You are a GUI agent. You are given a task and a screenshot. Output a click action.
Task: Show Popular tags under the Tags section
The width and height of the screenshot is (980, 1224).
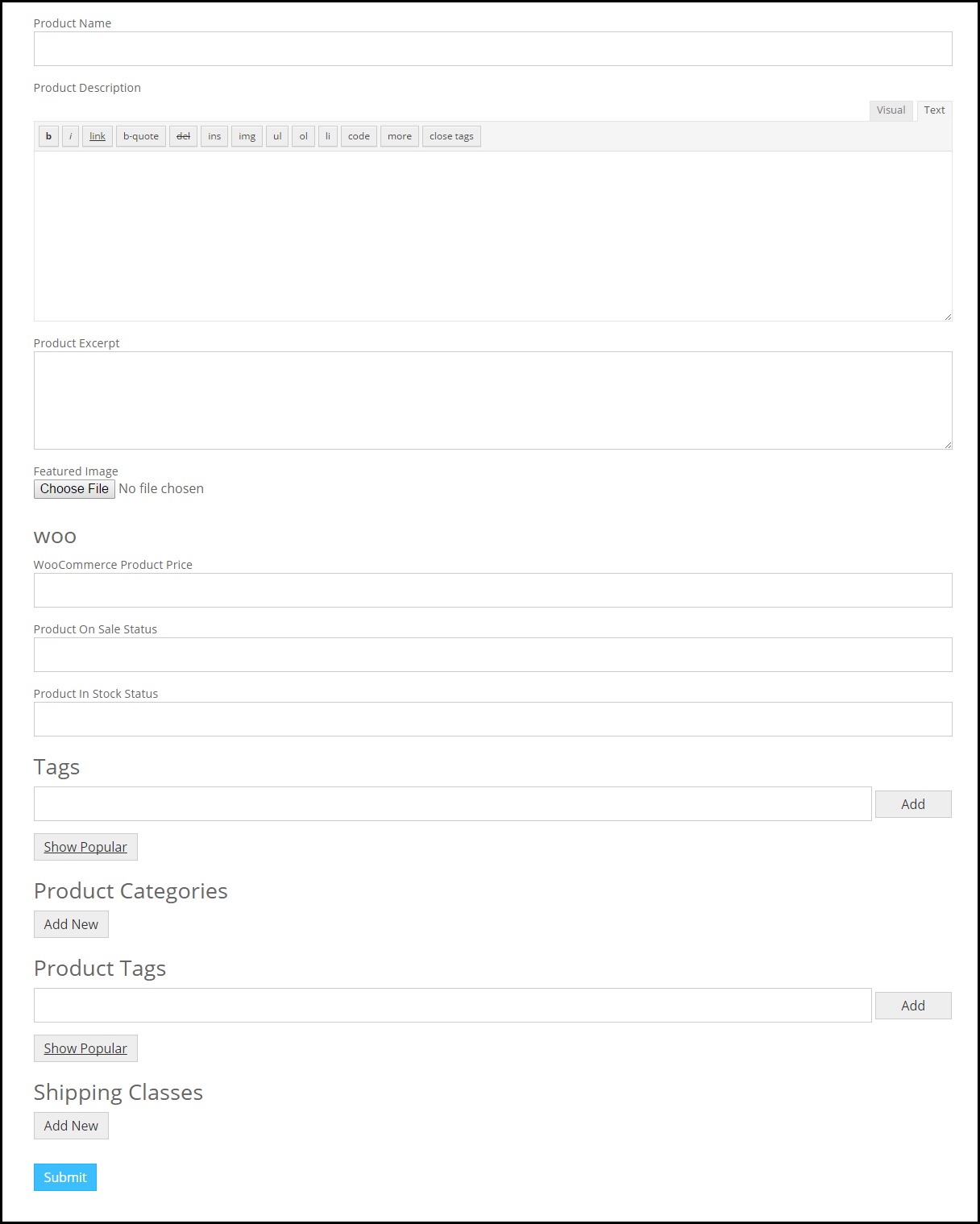[x=85, y=847]
